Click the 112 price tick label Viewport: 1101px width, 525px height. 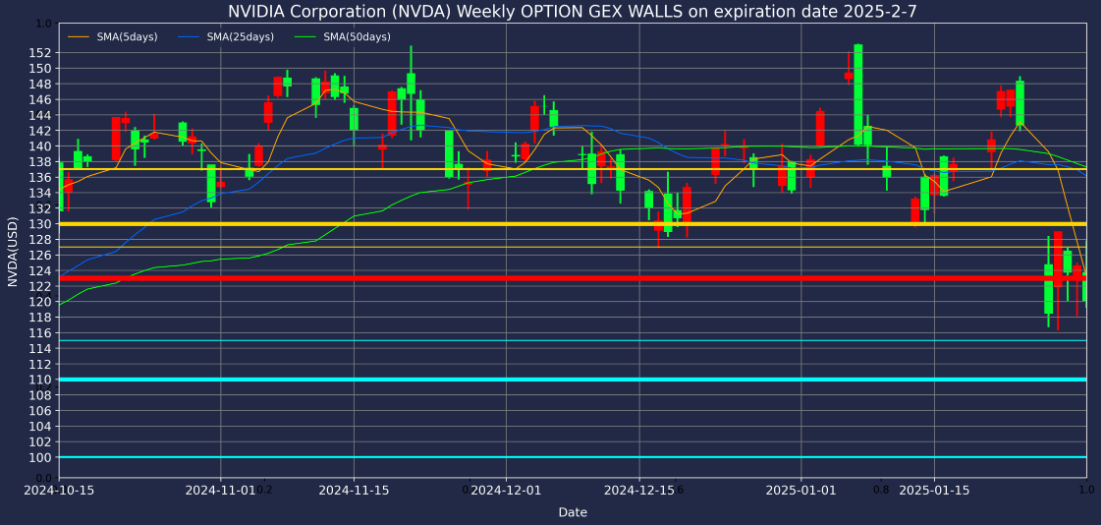(41, 364)
